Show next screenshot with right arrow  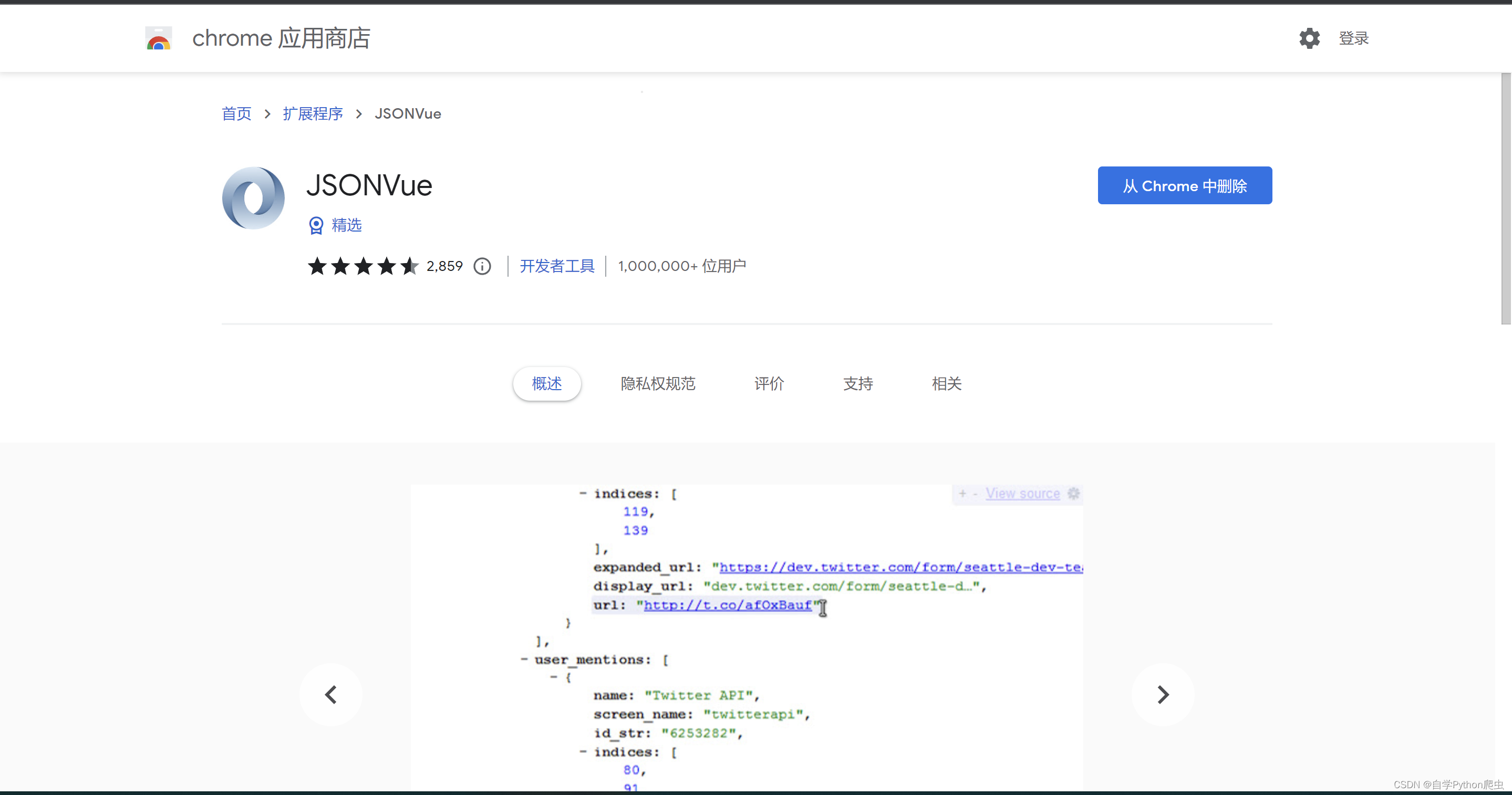point(1163,695)
